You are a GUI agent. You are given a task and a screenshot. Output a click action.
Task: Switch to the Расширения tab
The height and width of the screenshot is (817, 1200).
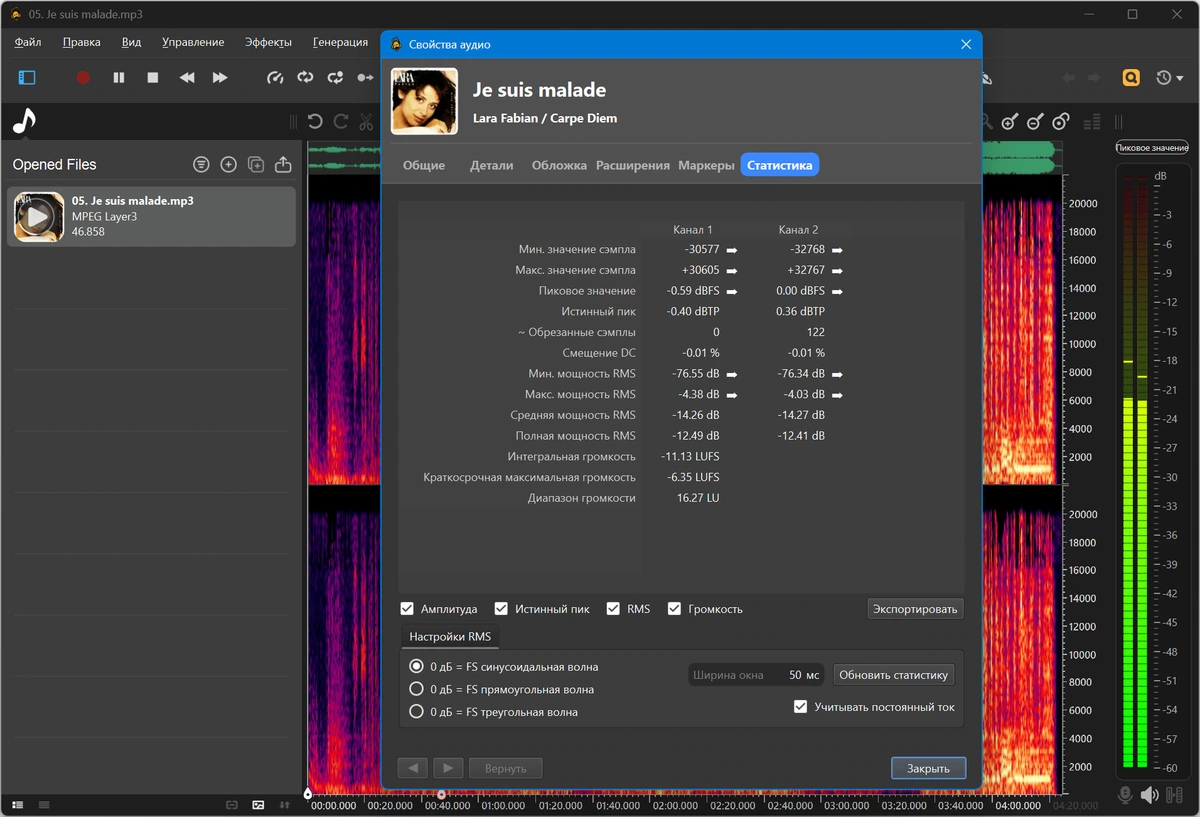tap(633, 165)
